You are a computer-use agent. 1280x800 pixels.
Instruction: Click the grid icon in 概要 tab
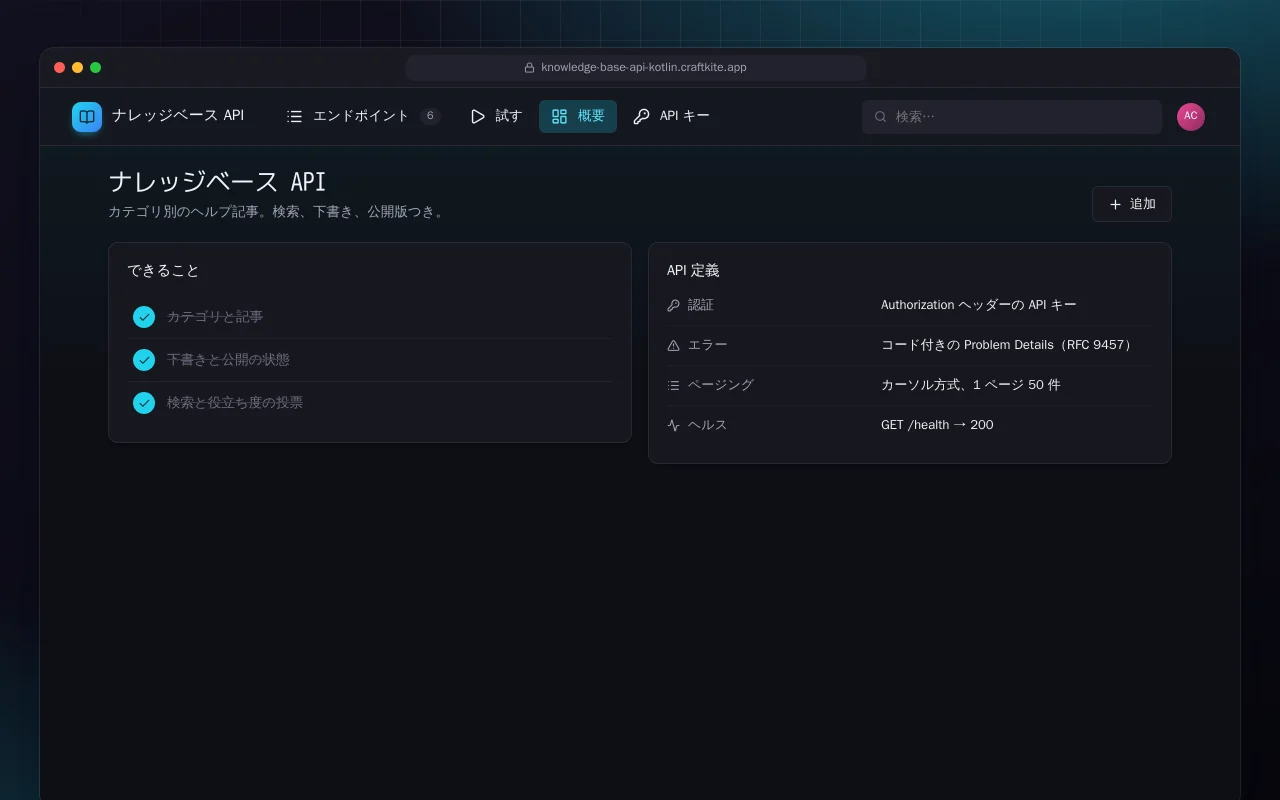coord(559,116)
